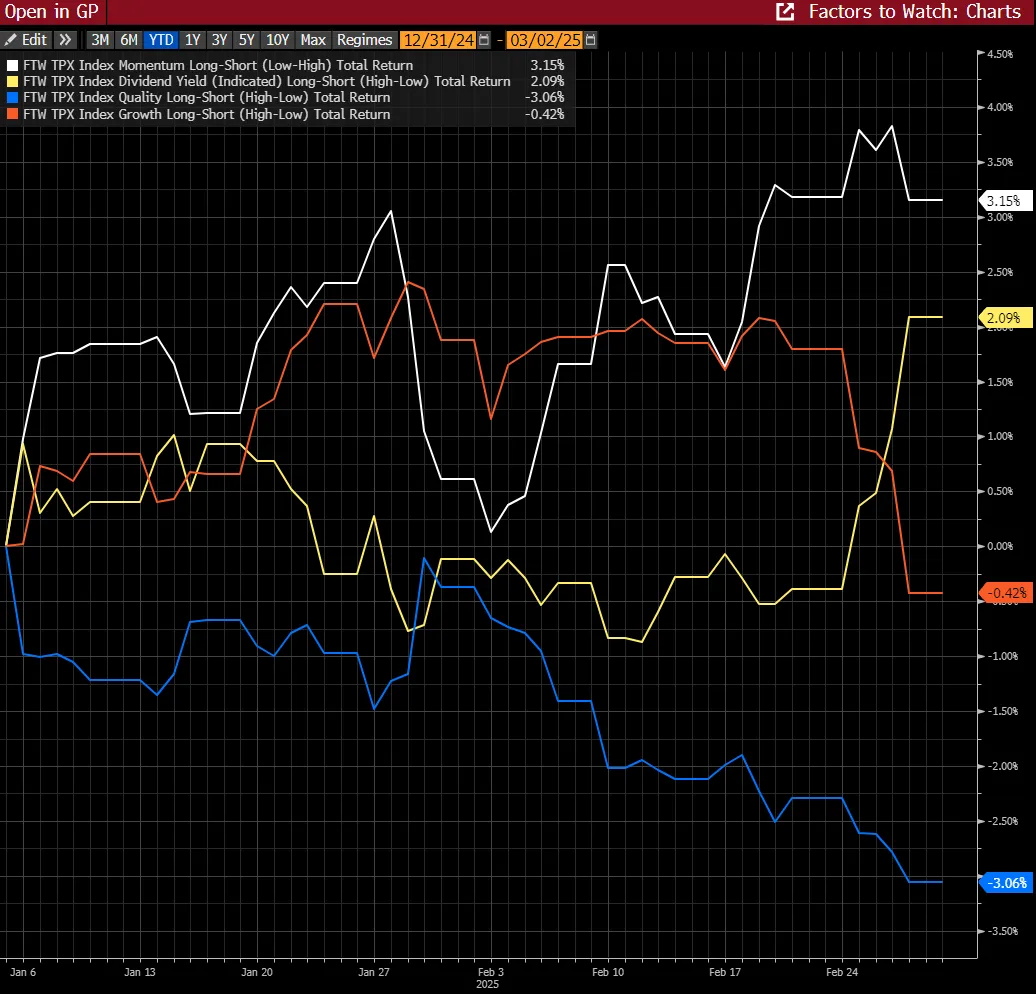Expand the double-chevron toolbar arrow
The height and width of the screenshot is (994, 1036).
[65, 40]
